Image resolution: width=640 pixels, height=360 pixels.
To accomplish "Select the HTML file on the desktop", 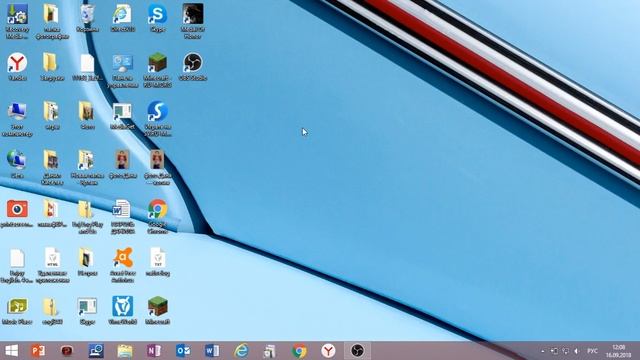I will [x=52, y=265].
